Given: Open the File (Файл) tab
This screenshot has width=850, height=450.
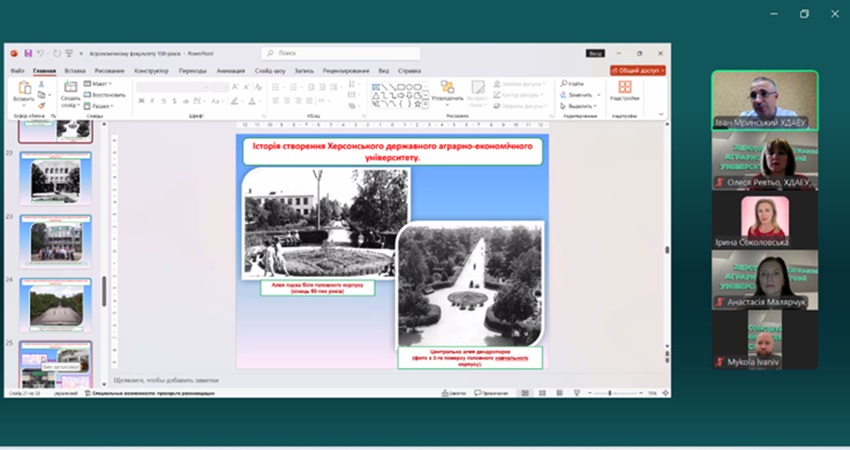Looking at the screenshot, I should pyautogui.click(x=17, y=71).
